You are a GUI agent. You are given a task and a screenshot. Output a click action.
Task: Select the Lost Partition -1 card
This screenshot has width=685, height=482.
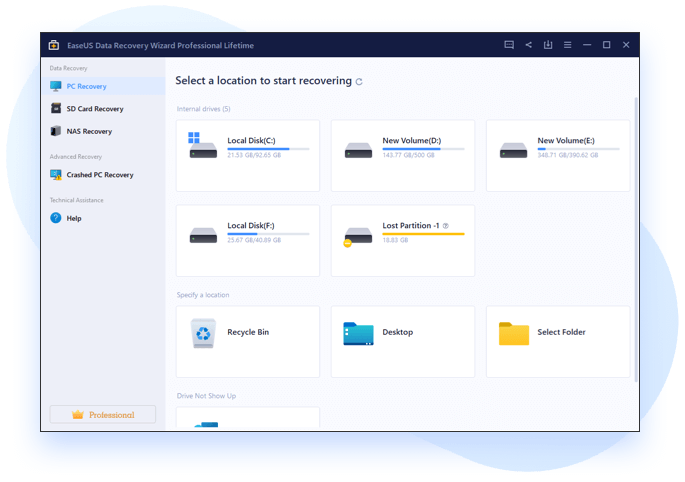(403, 241)
